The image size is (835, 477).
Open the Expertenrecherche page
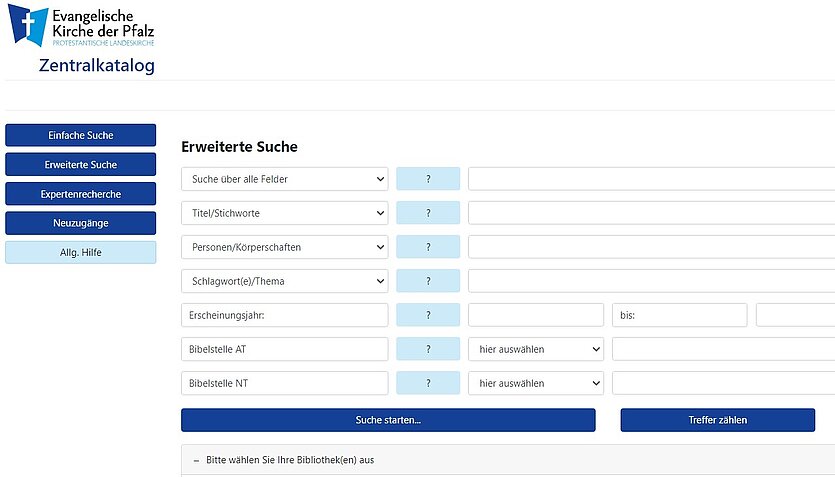coord(80,194)
